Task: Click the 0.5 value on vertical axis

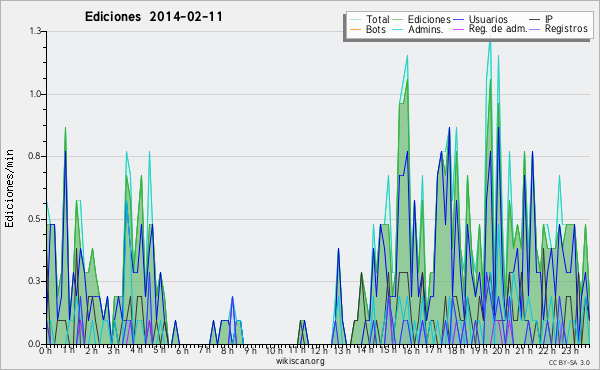Action: [x=36, y=219]
